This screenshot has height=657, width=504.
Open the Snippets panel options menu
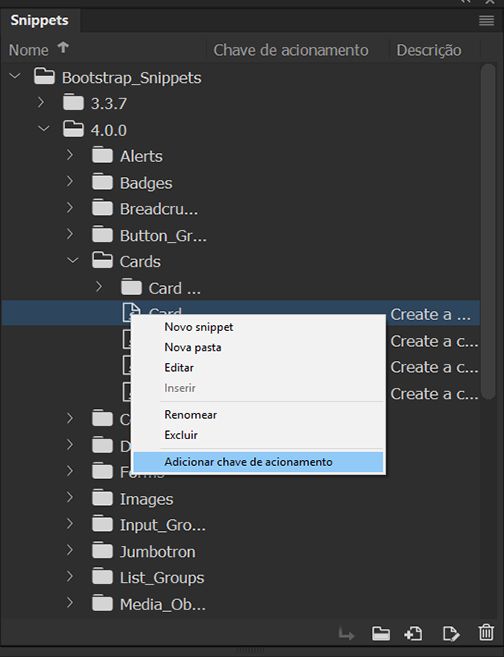pos(486,20)
